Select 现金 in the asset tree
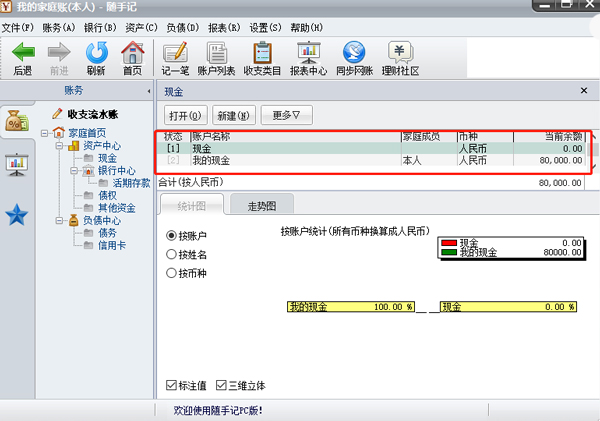Image resolution: width=600 pixels, height=421 pixels. (107, 158)
